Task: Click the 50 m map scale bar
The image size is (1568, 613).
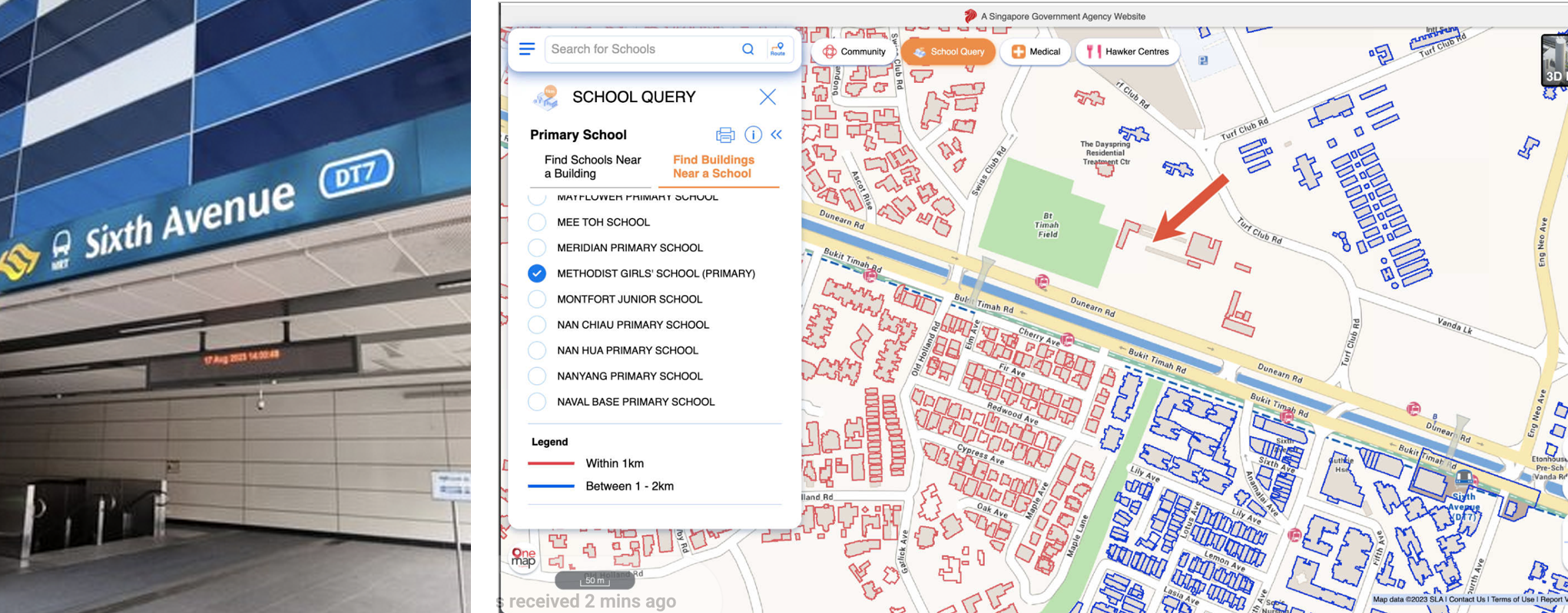Action: [x=595, y=581]
